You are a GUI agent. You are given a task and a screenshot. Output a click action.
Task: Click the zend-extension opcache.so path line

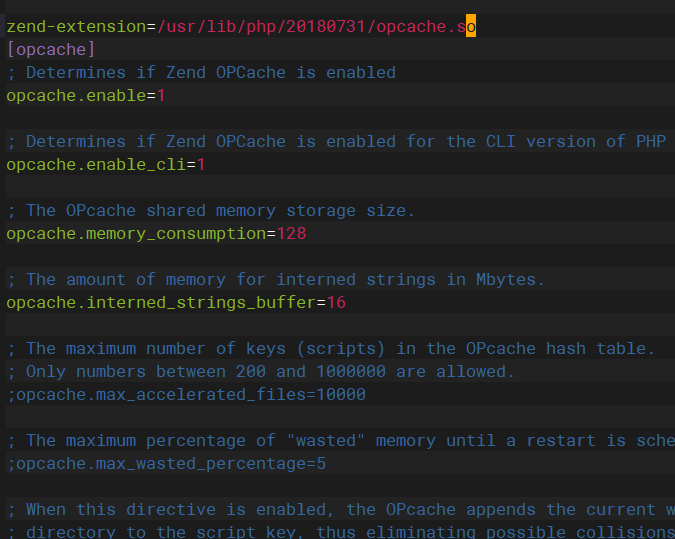[x=241, y=27]
